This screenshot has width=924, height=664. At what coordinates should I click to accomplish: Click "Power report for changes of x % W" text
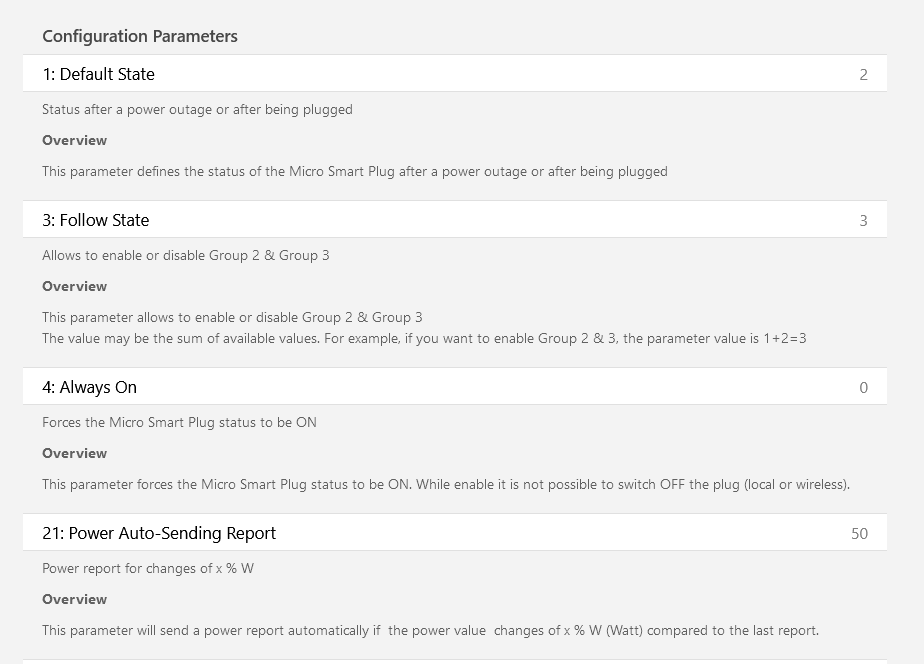[x=148, y=569]
